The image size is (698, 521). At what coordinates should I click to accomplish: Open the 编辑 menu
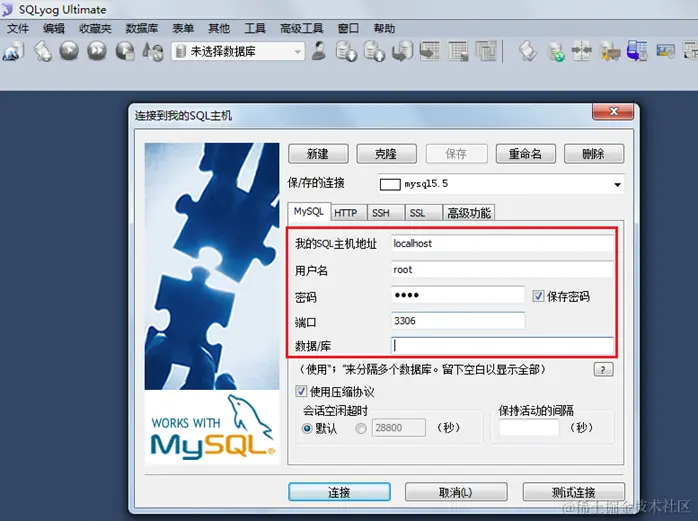pyautogui.click(x=54, y=28)
